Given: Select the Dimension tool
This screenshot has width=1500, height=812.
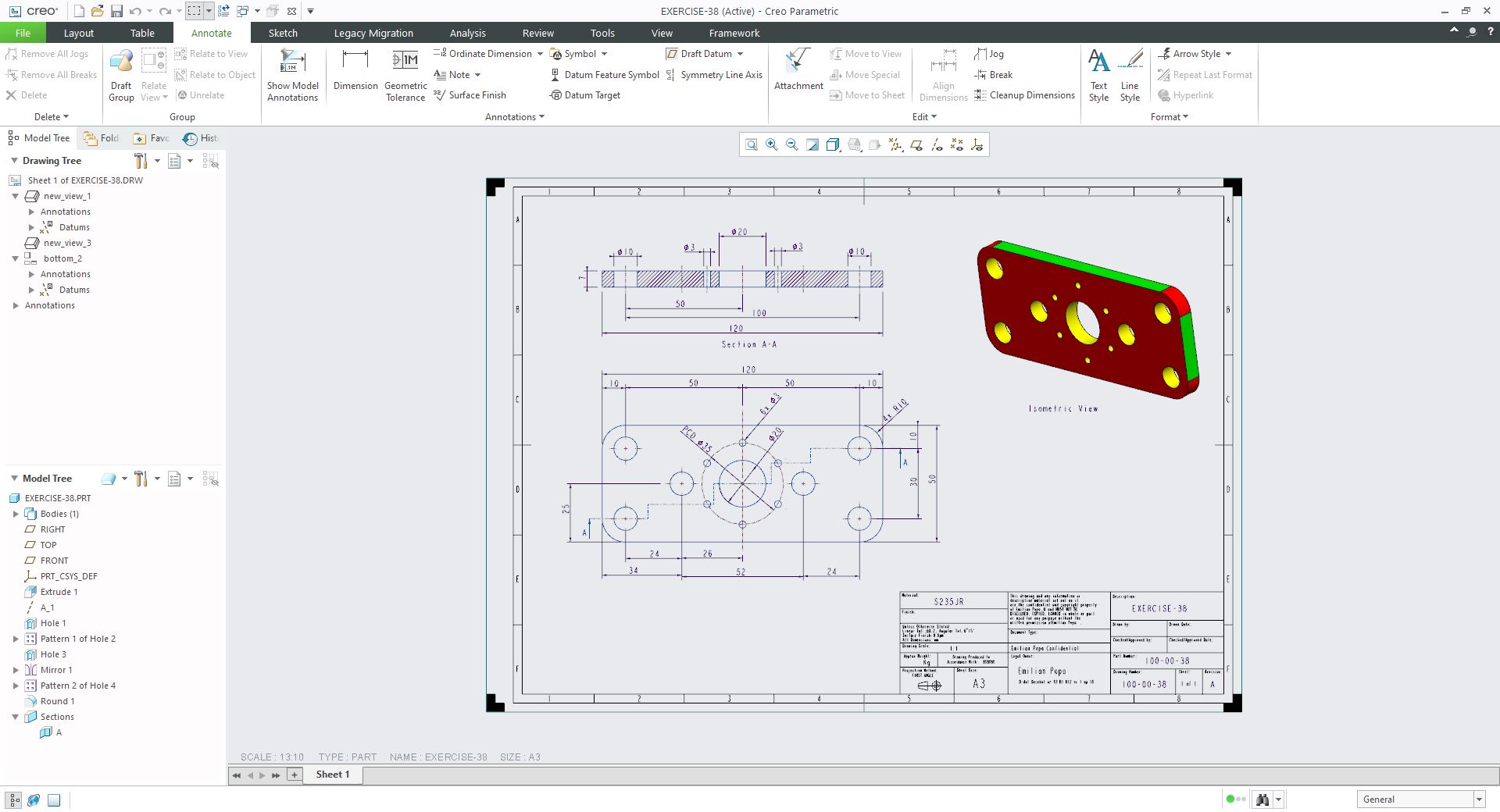Looking at the screenshot, I should point(355,70).
